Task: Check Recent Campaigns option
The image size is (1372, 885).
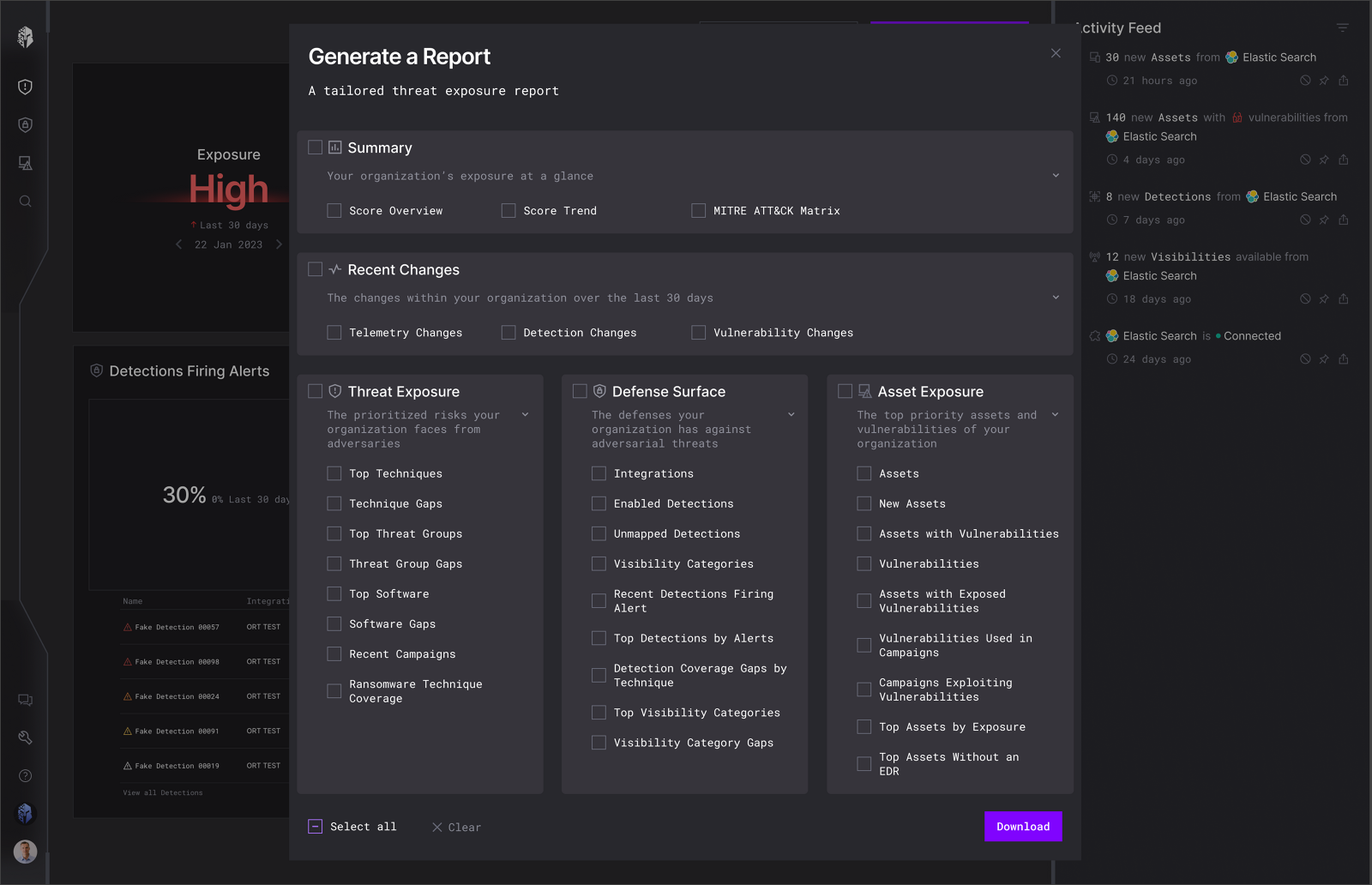Action: (x=334, y=654)
